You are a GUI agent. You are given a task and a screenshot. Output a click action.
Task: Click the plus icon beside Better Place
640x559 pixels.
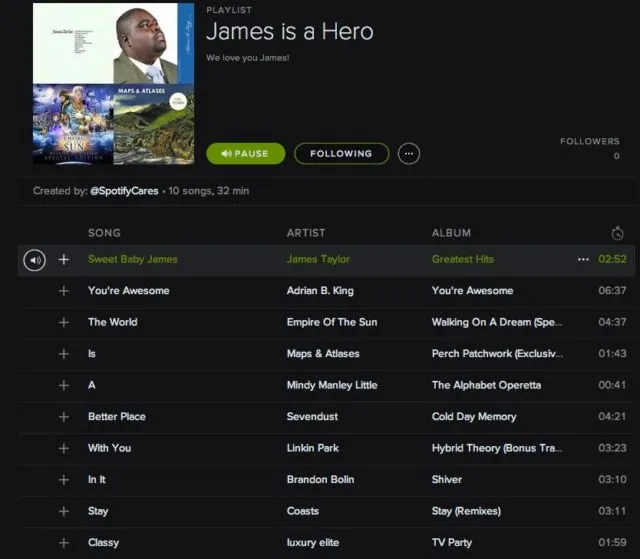tap(64, 417)
